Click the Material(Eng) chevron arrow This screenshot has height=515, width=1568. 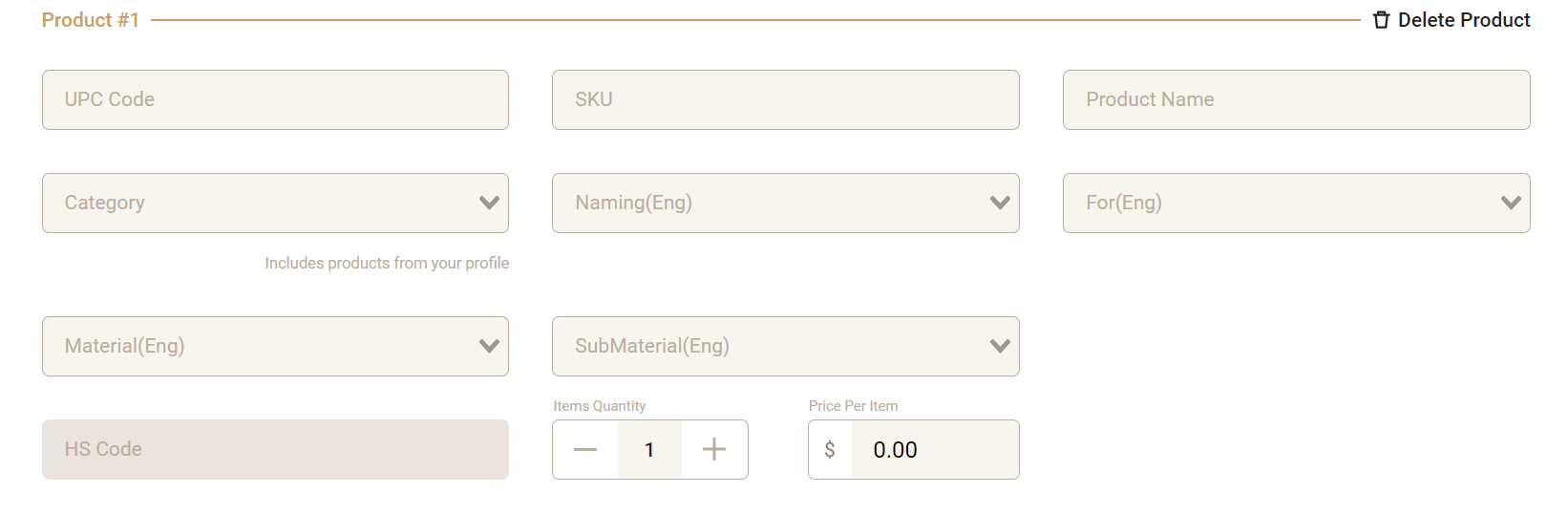489,346
